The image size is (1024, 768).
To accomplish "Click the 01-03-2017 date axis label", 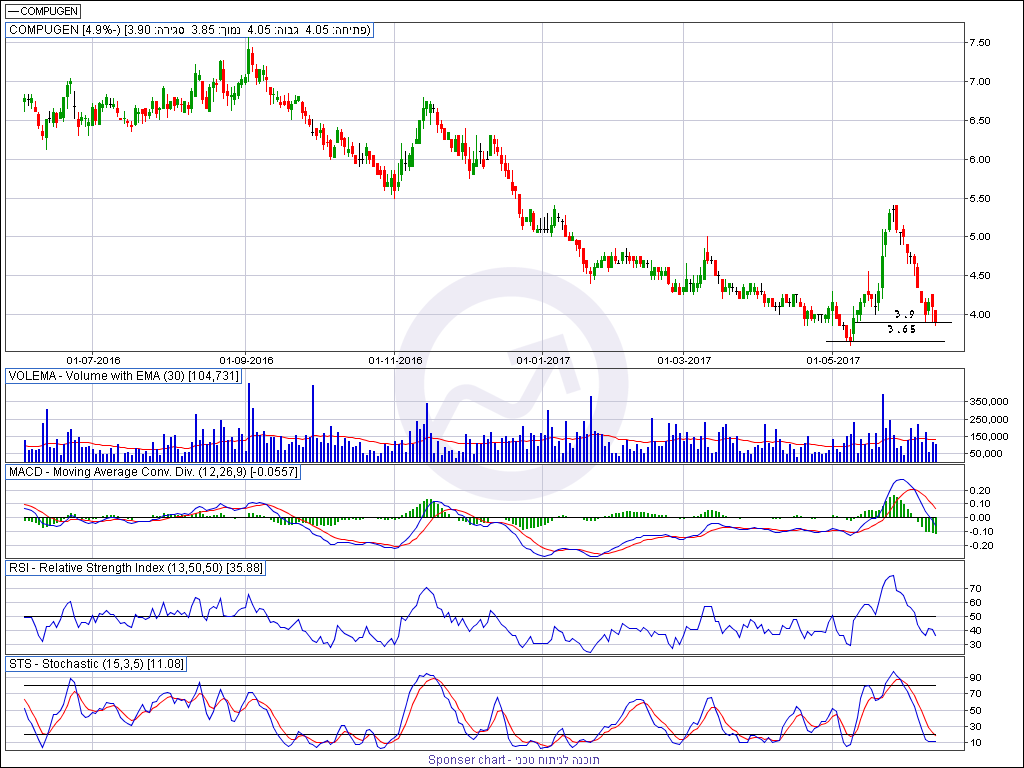I will coord(684,360).
